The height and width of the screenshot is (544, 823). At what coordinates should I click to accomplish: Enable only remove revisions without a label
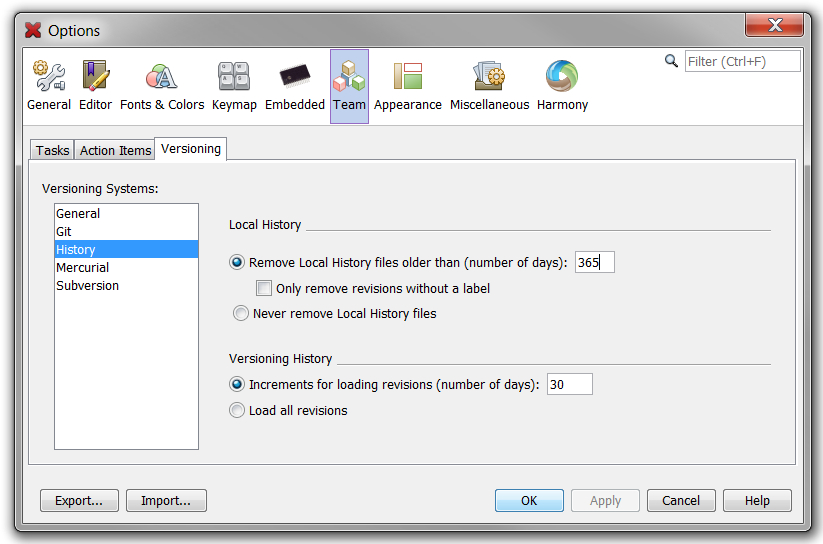[265, 289]
